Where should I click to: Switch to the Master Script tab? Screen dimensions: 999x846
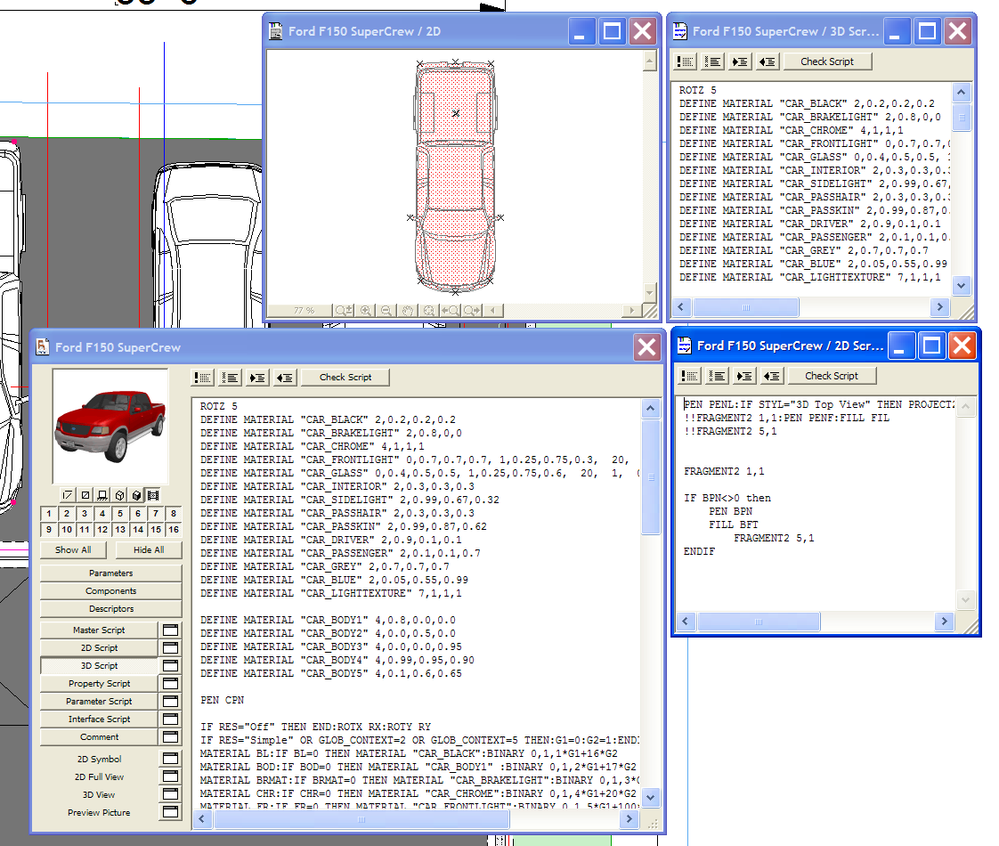99,630
